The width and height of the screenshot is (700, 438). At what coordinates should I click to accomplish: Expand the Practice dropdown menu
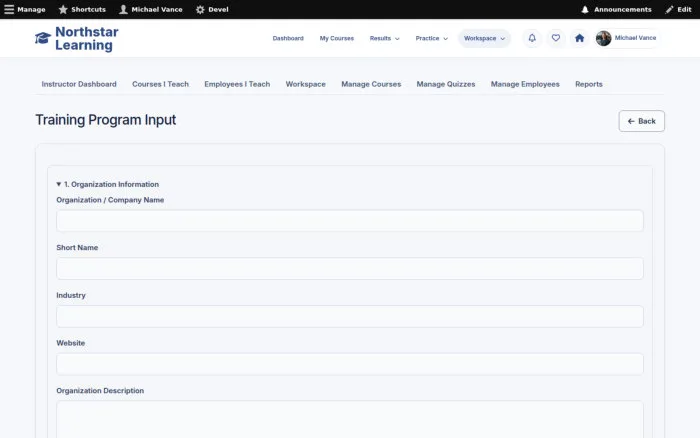pos(431,38)
